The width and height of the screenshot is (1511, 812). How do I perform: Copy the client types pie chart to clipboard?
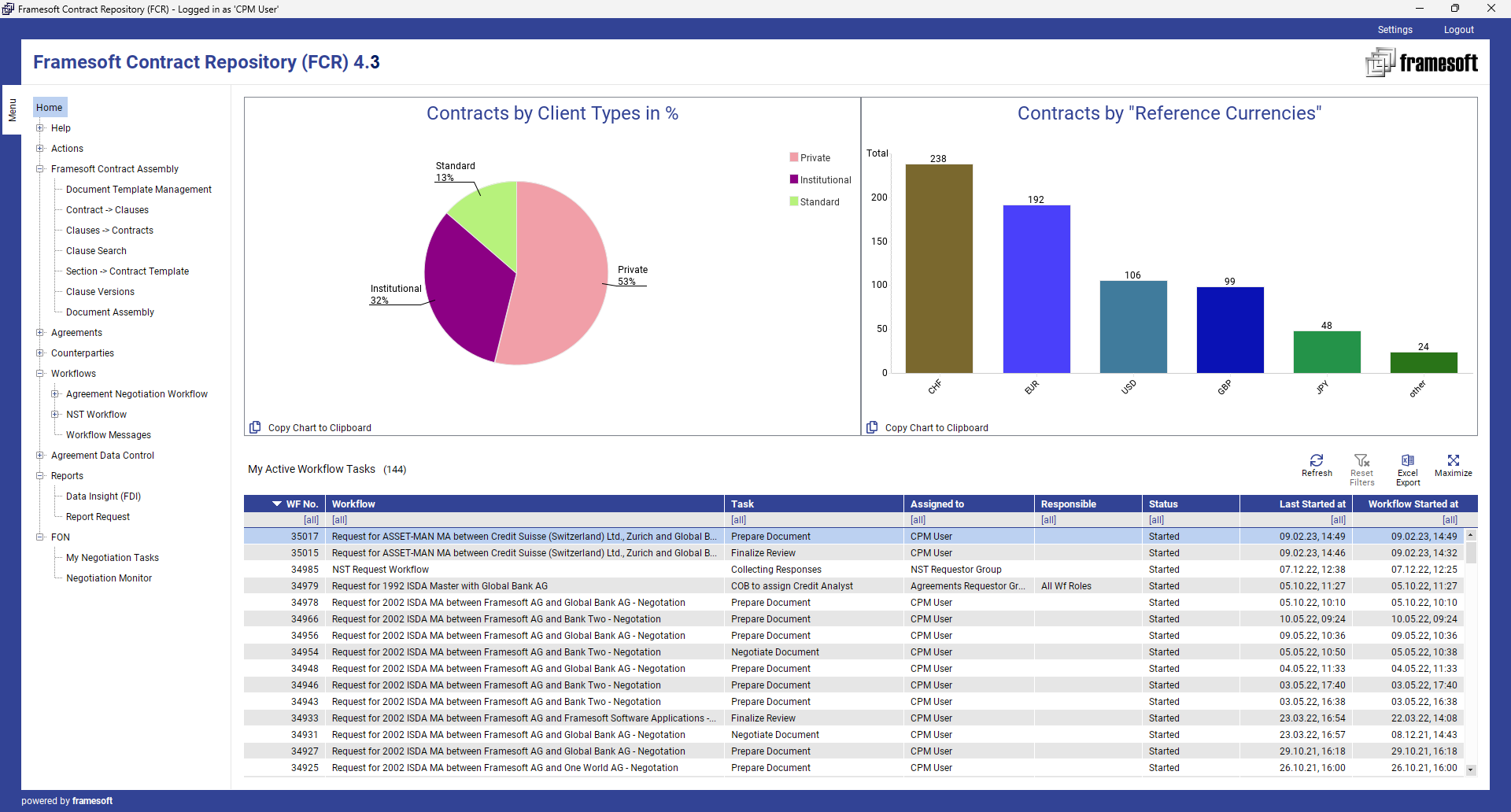311,427
